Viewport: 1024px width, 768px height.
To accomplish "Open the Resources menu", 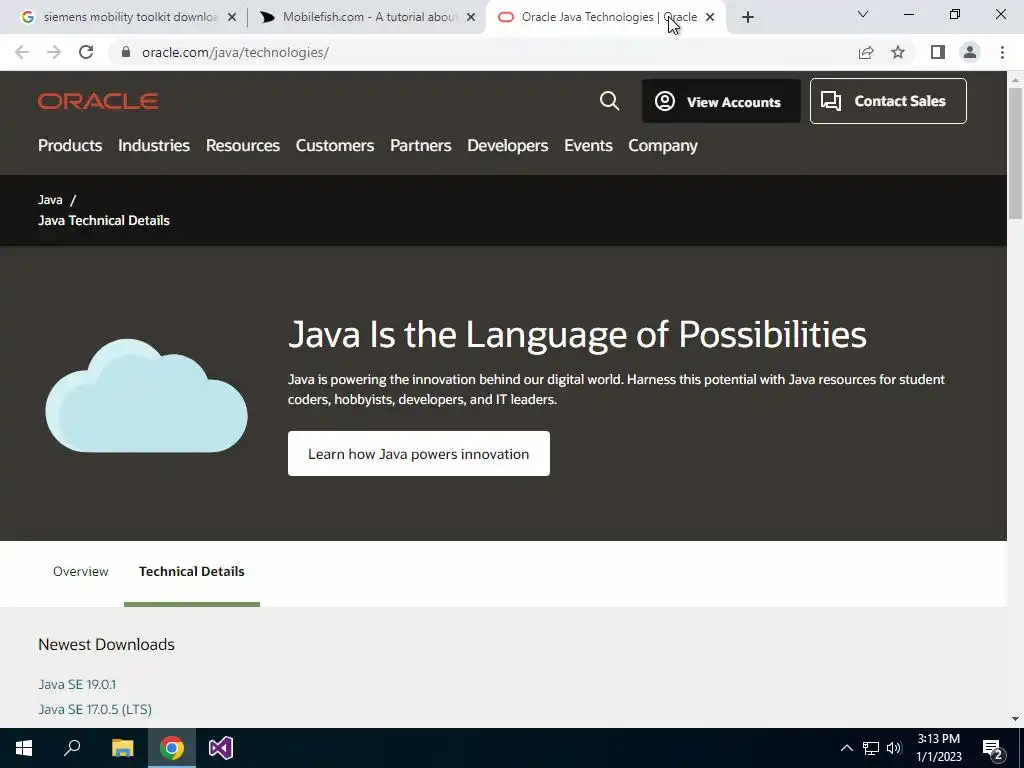I will coord(243,146).
